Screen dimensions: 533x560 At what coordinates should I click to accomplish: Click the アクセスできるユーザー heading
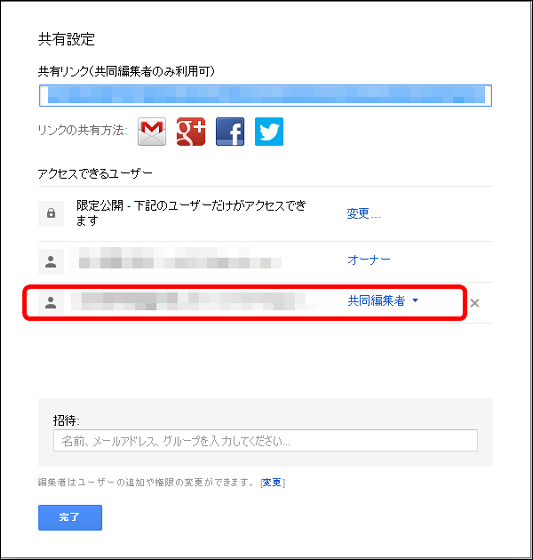pos(95,174)
